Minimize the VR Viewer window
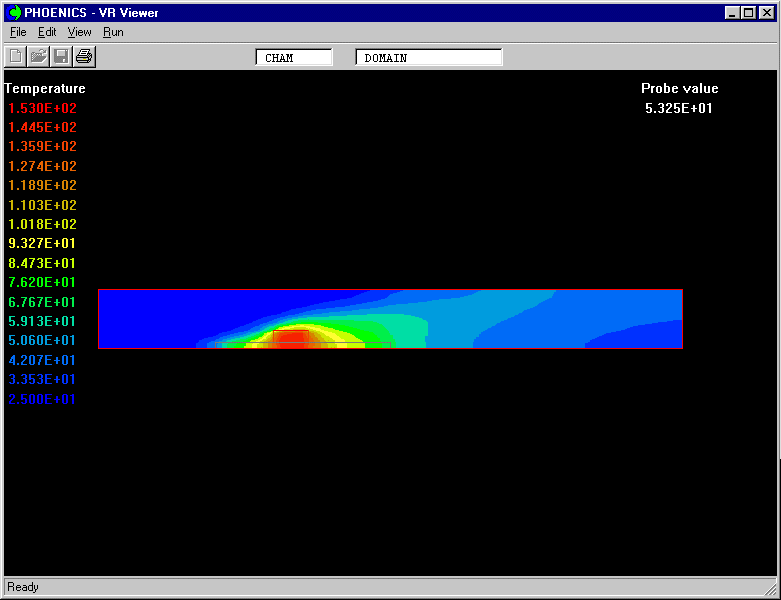 733,13
